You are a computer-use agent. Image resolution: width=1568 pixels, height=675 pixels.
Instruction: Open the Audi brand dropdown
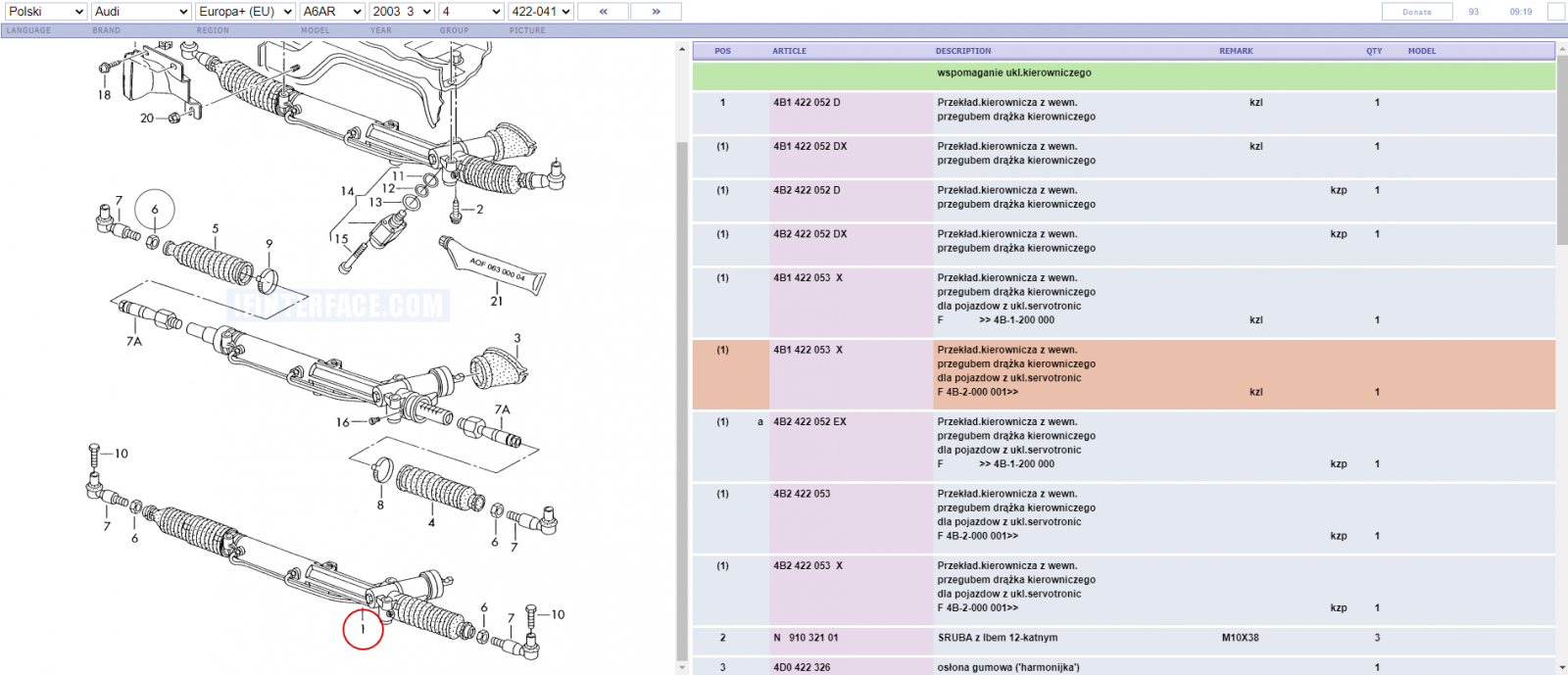(x=141, y=12)
